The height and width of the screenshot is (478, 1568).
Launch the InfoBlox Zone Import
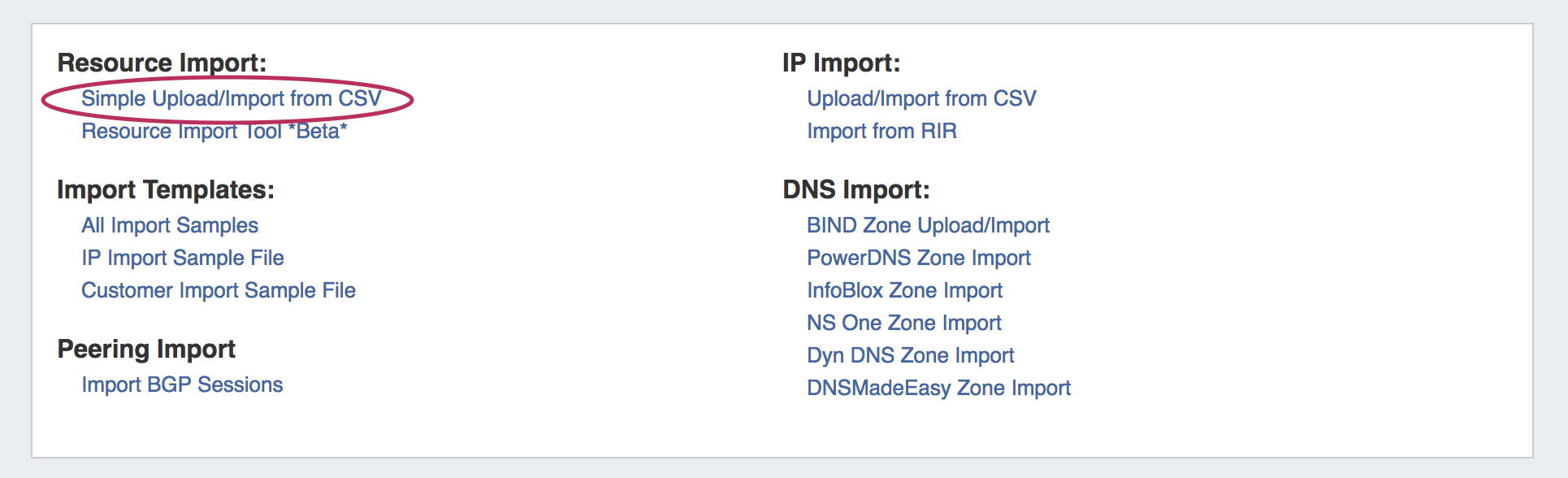904,291
